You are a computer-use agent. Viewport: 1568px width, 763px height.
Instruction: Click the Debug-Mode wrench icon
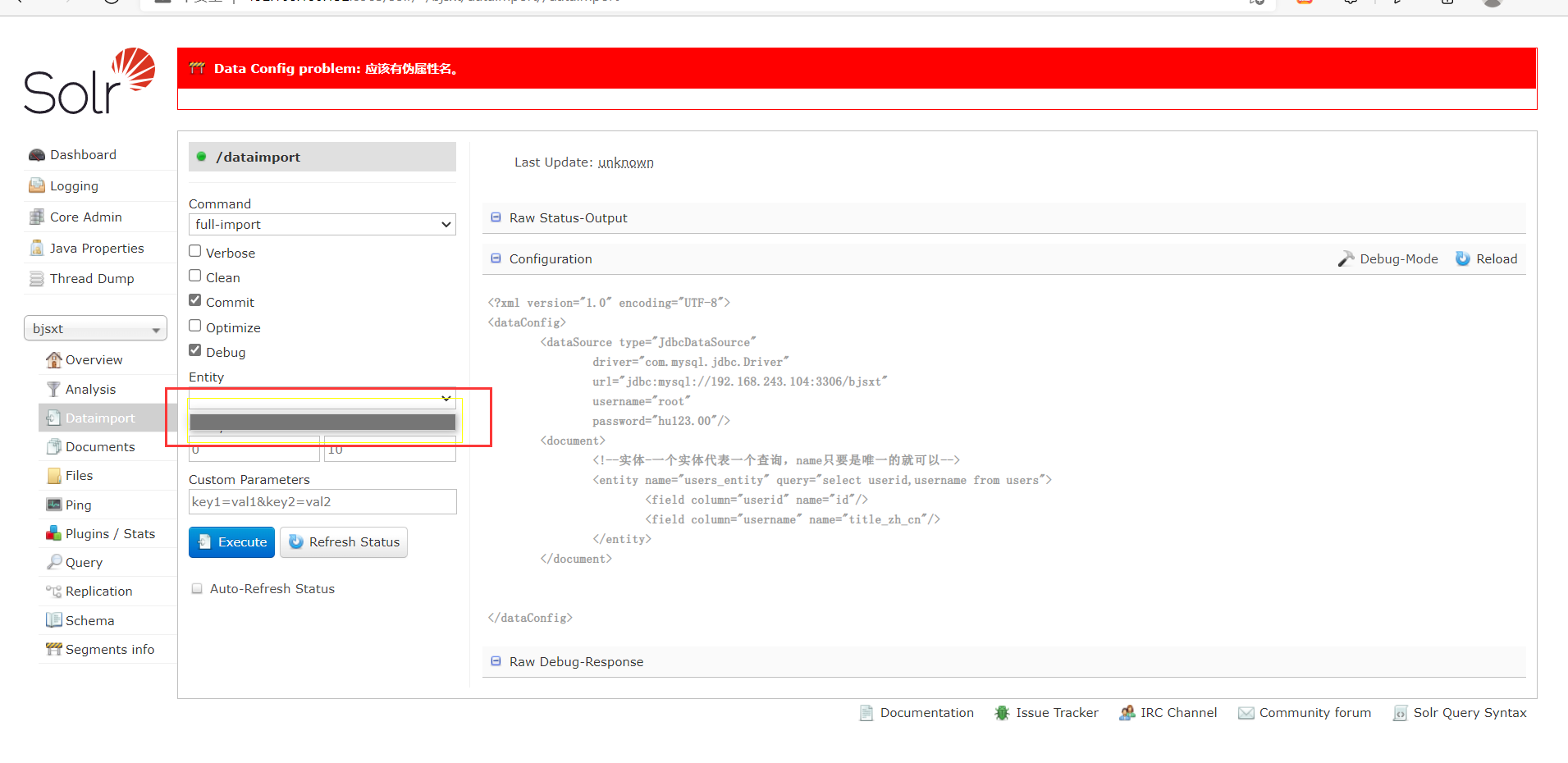point(1346,259)
